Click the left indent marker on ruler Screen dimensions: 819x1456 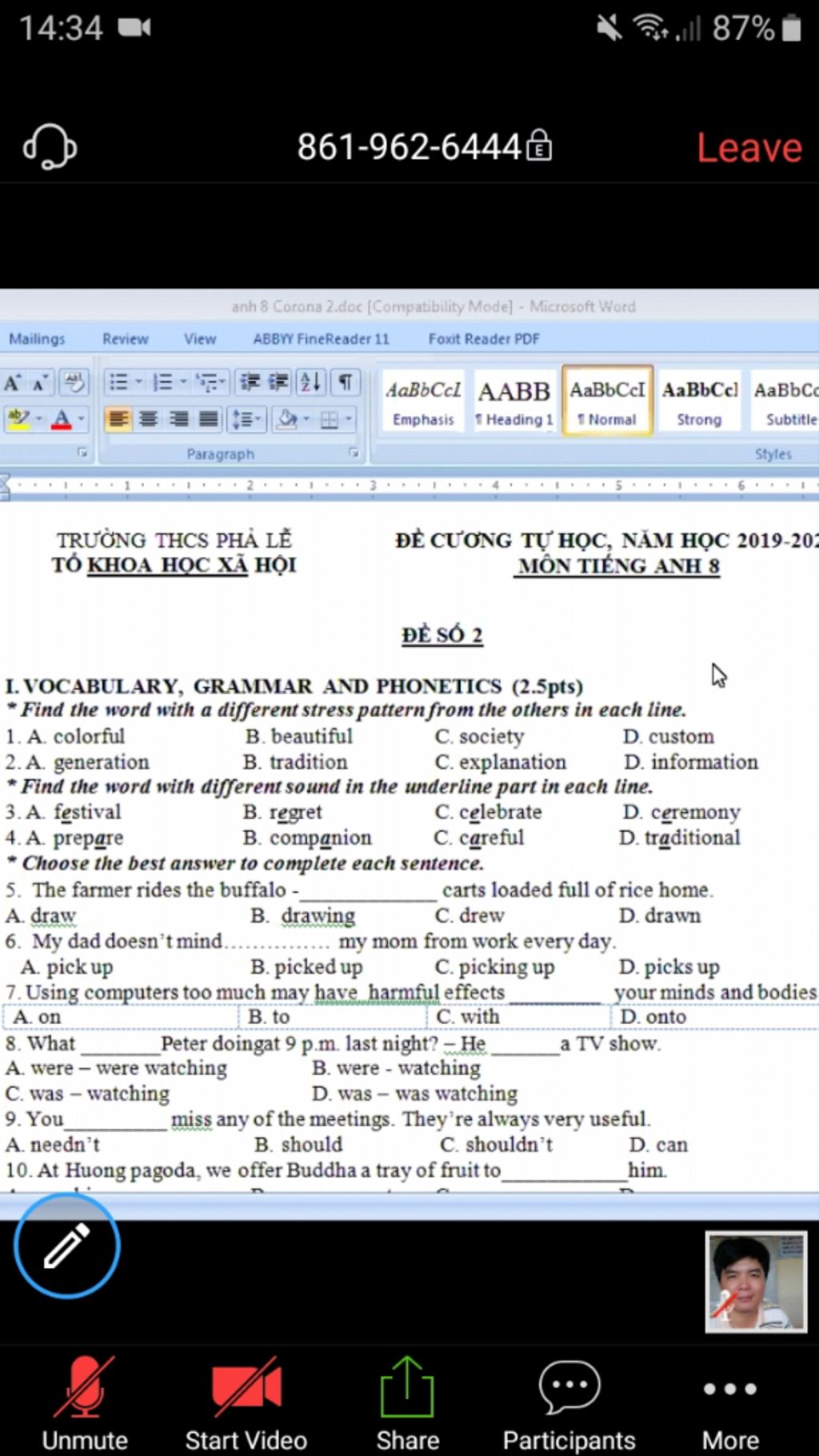coord(4,486)
